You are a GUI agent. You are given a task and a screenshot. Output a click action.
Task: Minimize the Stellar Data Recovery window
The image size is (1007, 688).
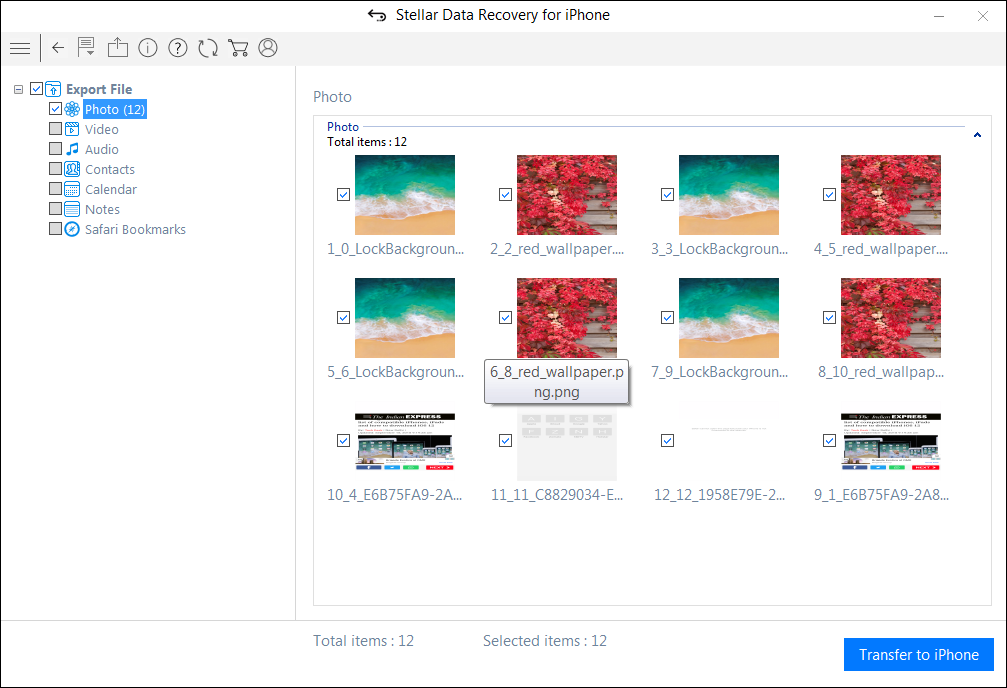pos(939,15)
